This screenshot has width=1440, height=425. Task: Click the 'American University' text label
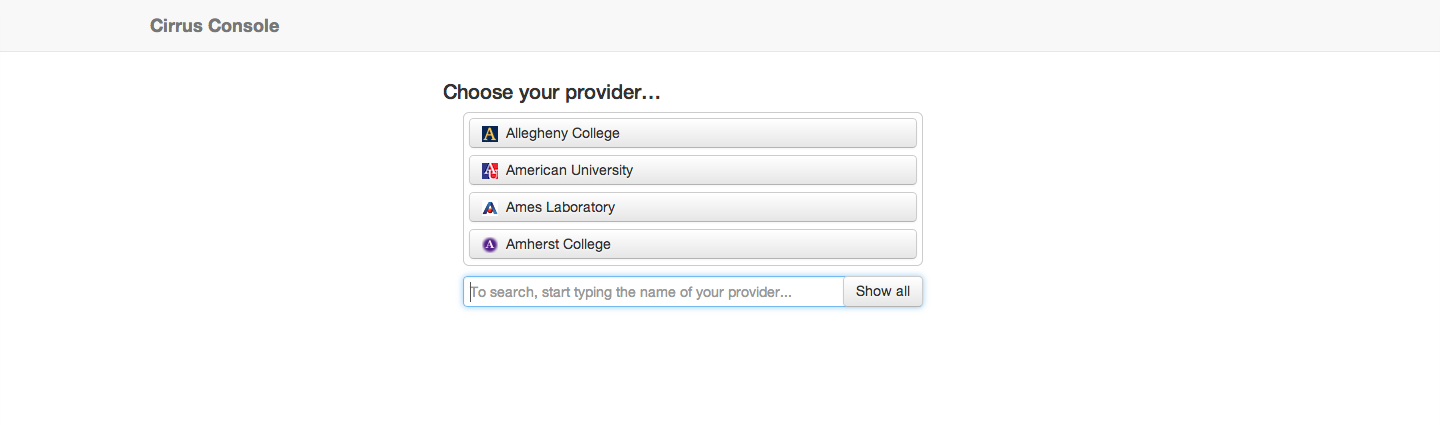pos(569,170)
